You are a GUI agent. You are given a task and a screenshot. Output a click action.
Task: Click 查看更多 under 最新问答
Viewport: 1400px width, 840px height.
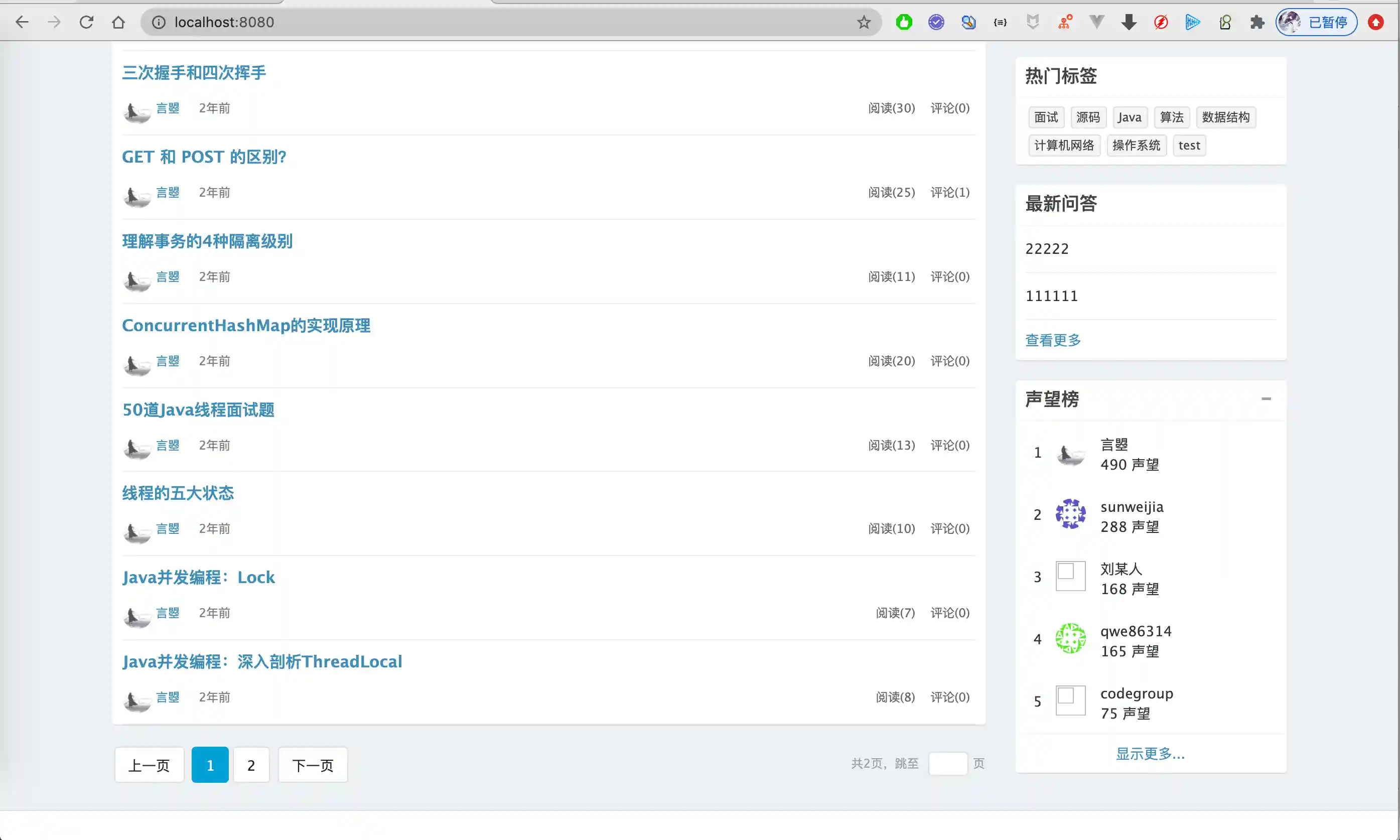point(1053,340)
